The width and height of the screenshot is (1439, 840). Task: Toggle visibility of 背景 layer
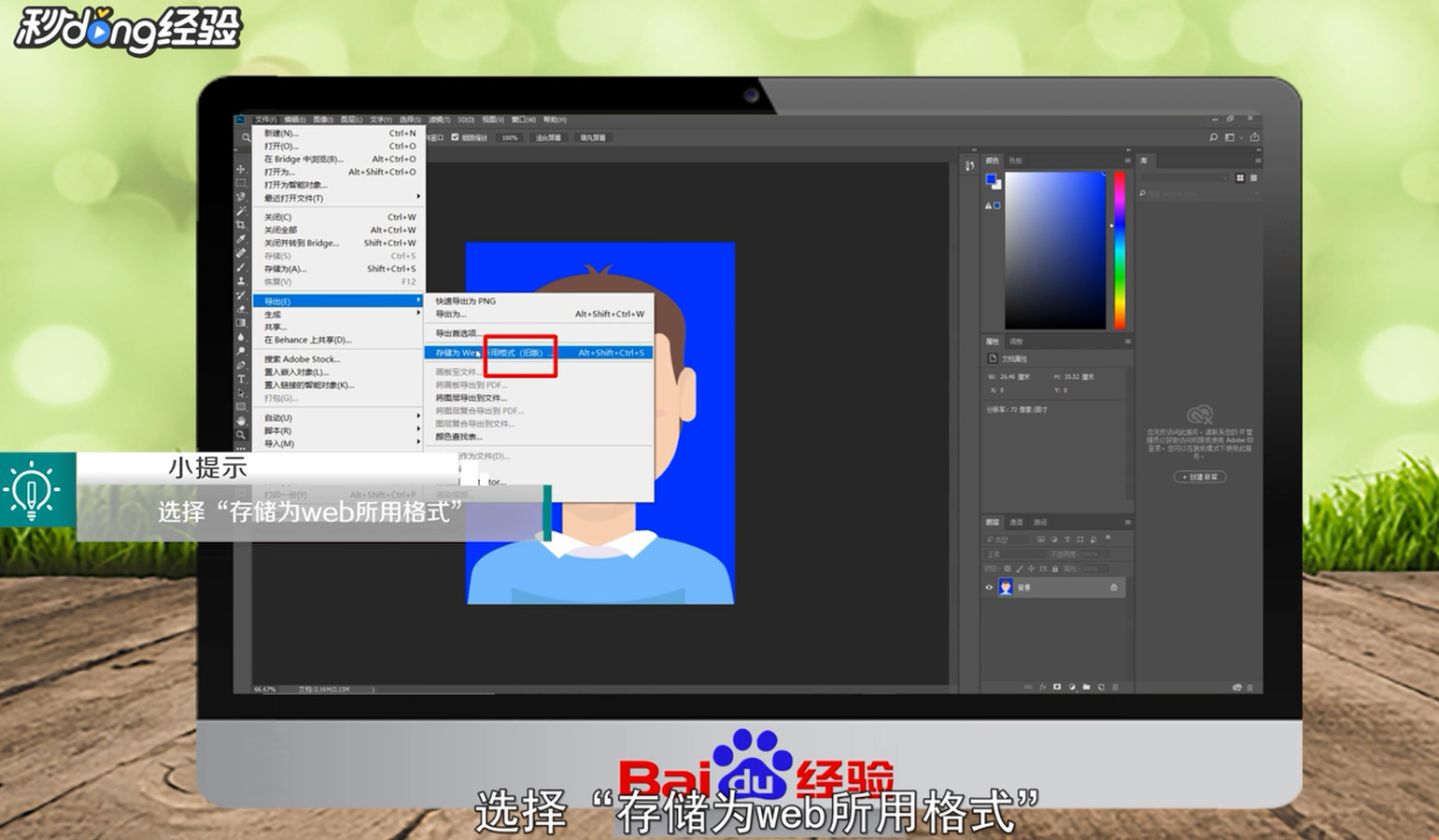989,587
